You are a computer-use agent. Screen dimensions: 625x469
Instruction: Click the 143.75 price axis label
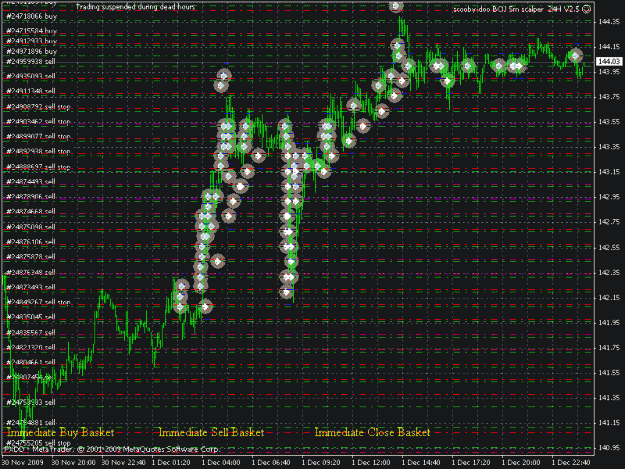click(609, 97)
